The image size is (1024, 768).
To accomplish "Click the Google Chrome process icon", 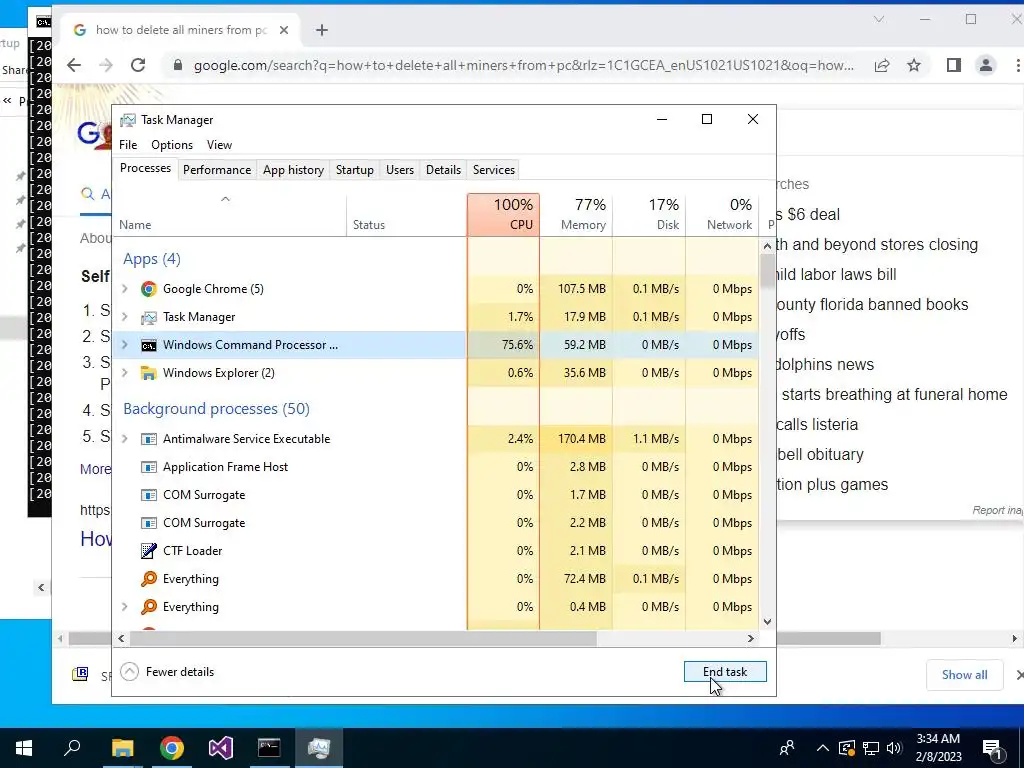I will pos(149,289).
